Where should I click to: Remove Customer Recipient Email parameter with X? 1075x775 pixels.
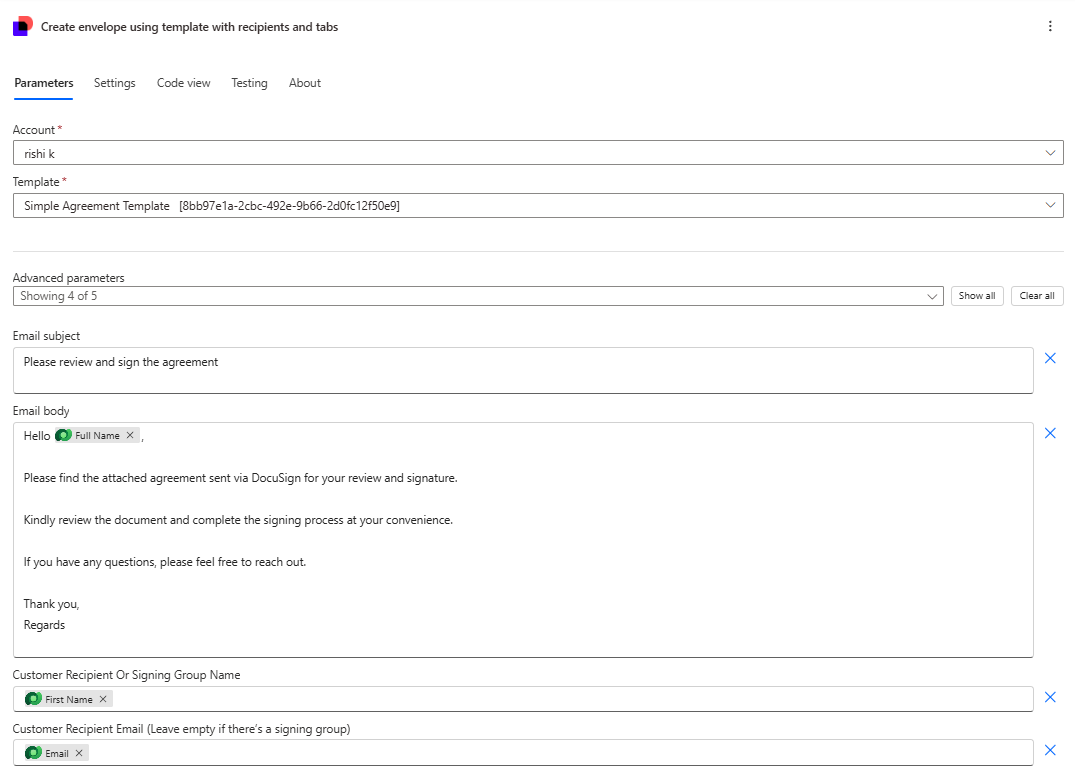point(1050,750)
